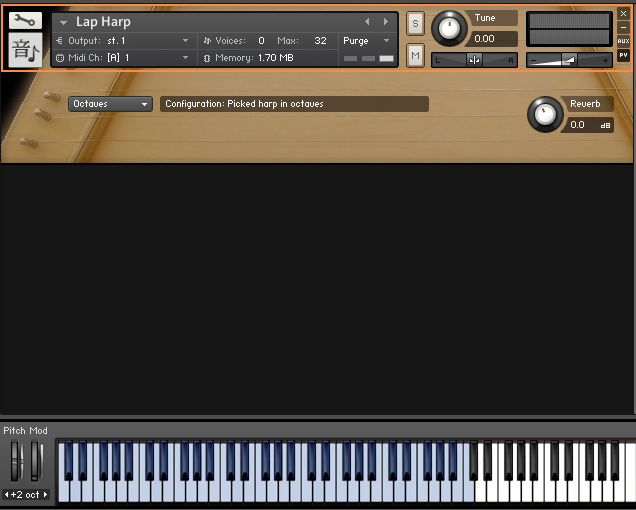The height and width of the screenshot is (510, 636).
Task: Remove the instrument with the X button
Action: 623,14
